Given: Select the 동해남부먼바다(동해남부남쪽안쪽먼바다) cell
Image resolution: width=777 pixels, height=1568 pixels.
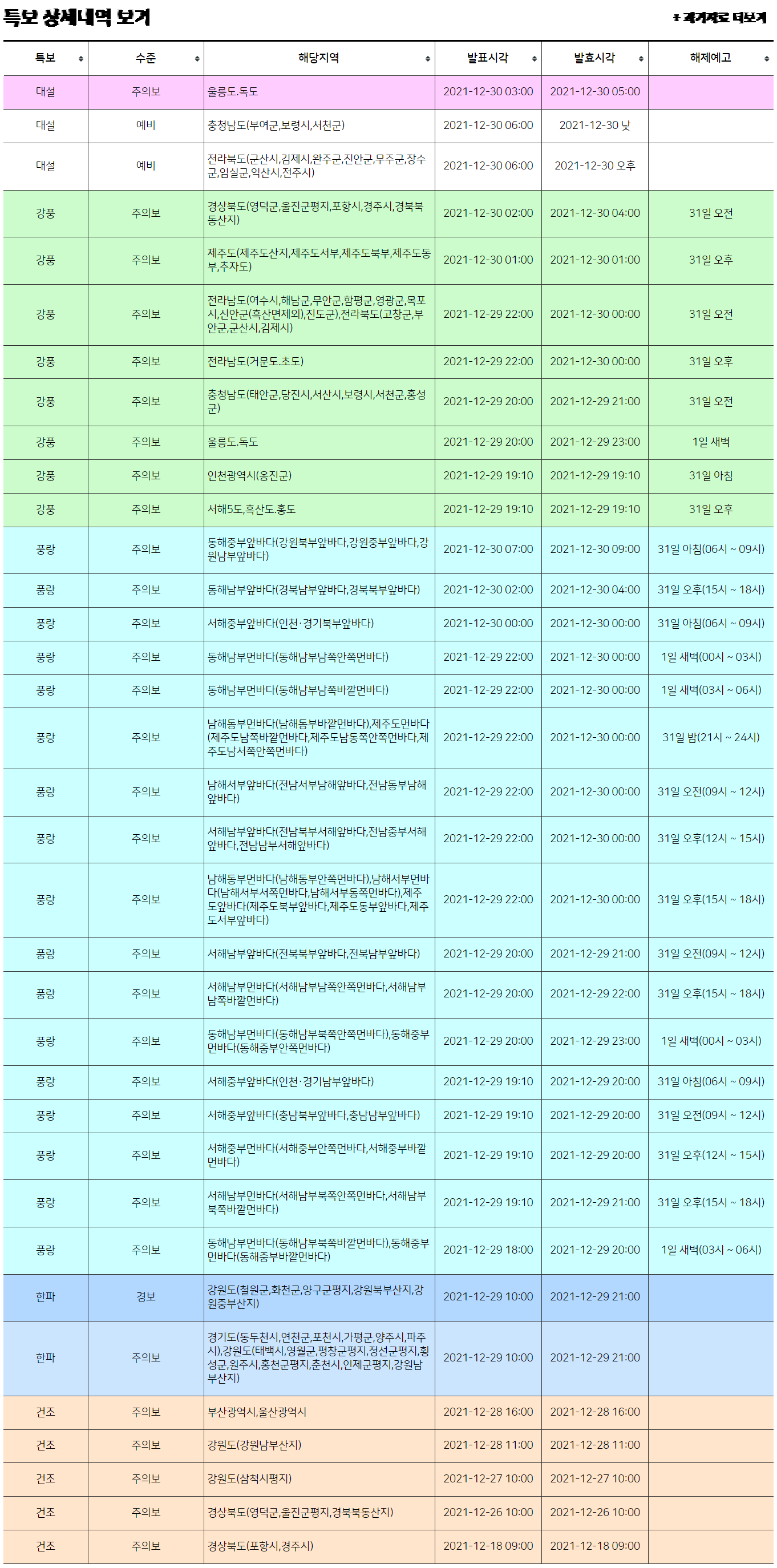Looking at the screenshot, I should (x=319, y=657).
